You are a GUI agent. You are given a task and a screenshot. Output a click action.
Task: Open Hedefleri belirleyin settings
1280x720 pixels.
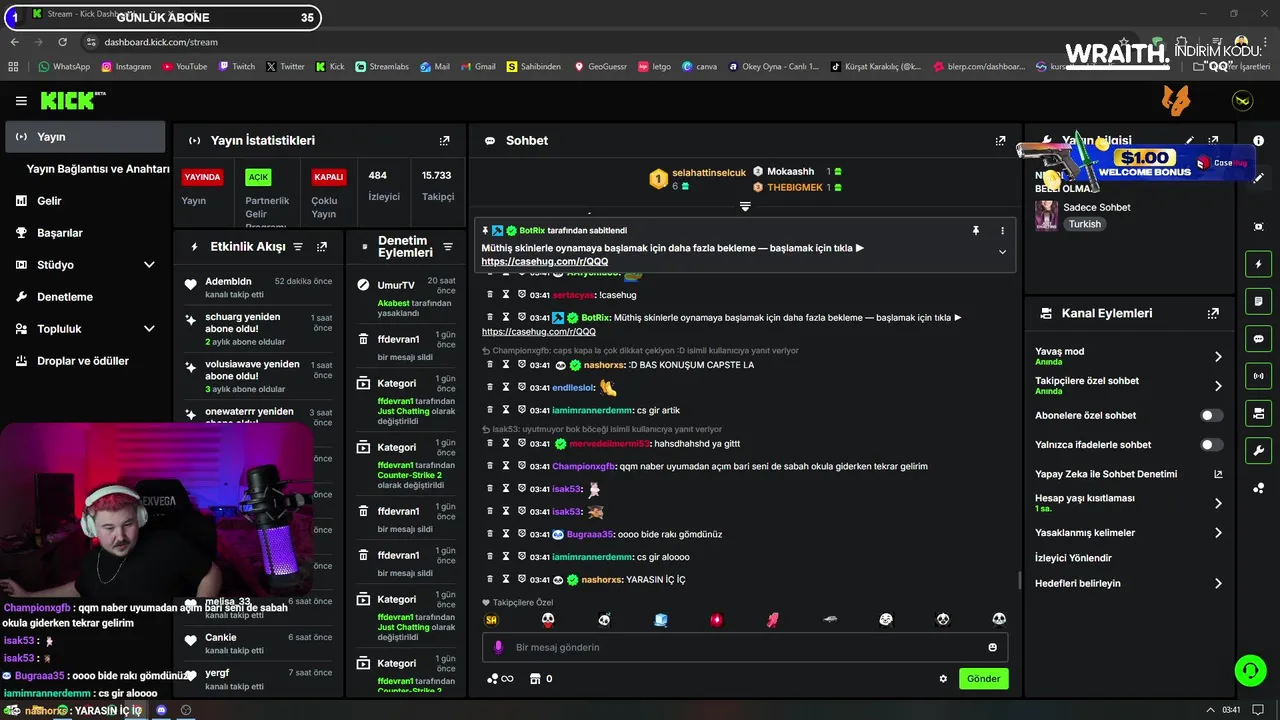click(1128, 583)
